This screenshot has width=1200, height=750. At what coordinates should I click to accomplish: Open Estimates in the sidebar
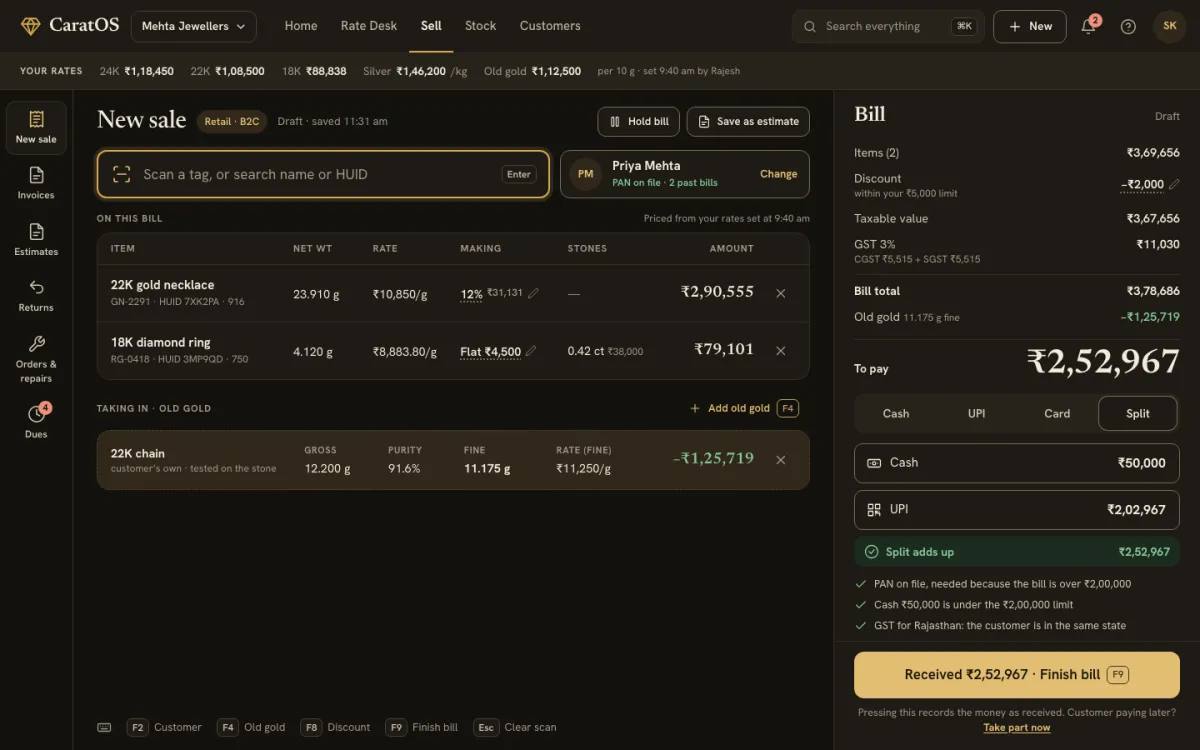(36, 240)
